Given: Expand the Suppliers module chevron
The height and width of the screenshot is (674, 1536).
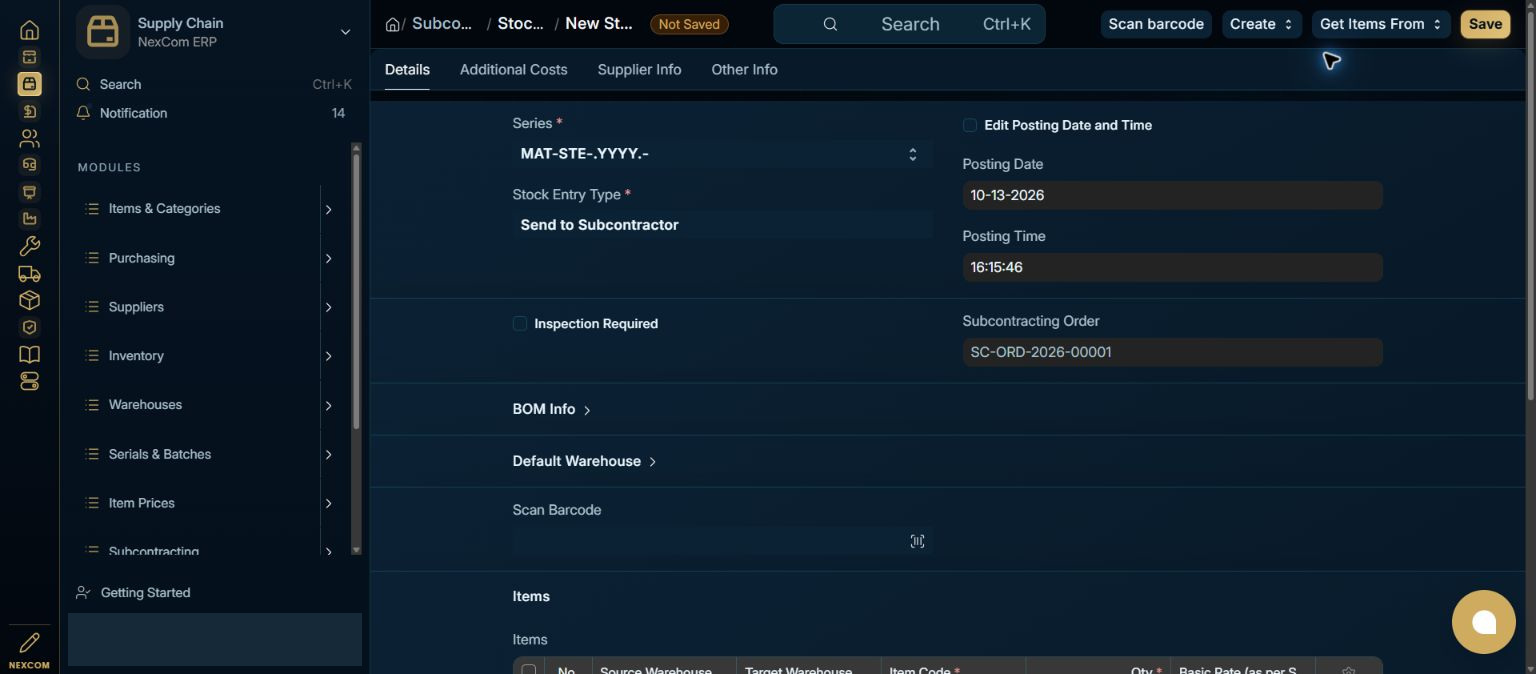Looking at the screenshot, I should pos(328,307).
